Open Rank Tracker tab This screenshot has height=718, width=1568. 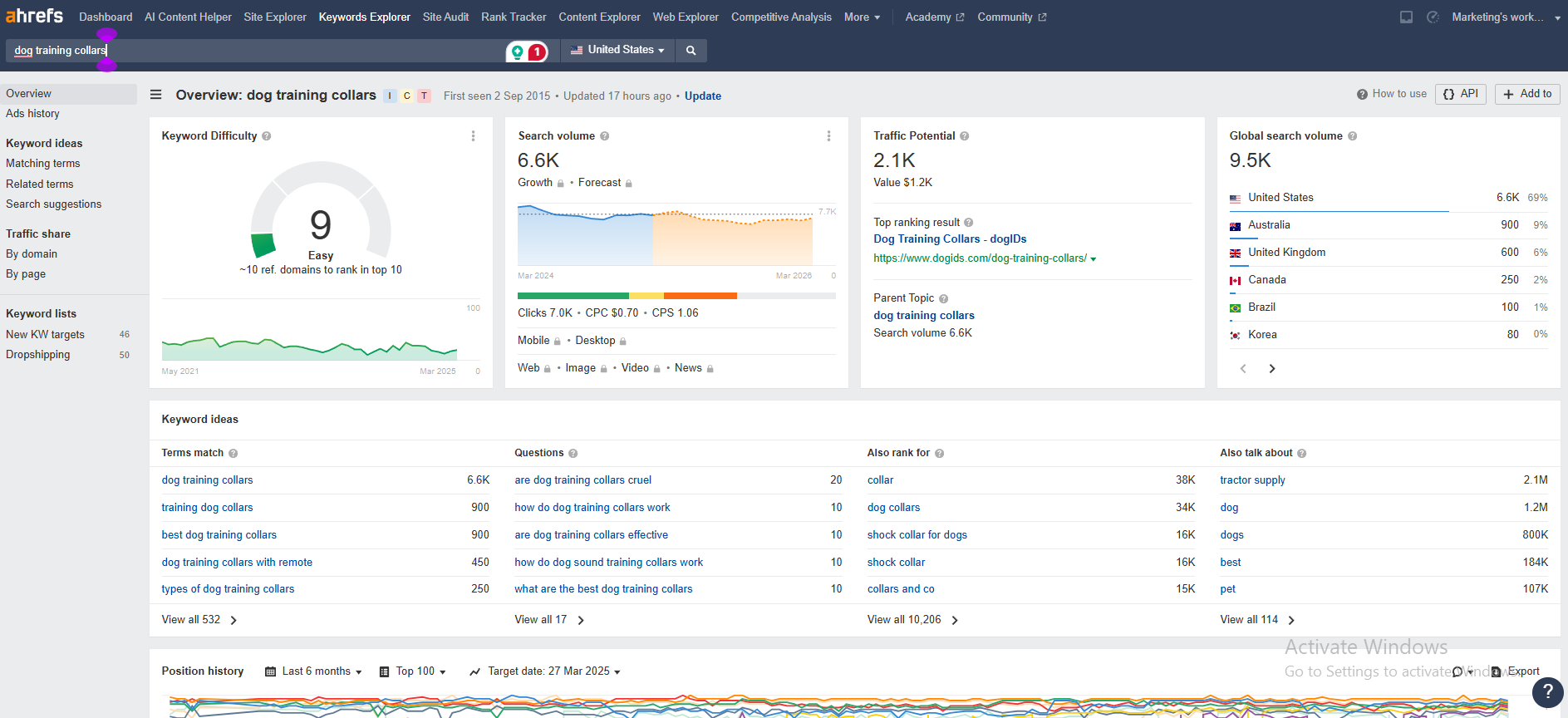[x=514, y=17]
